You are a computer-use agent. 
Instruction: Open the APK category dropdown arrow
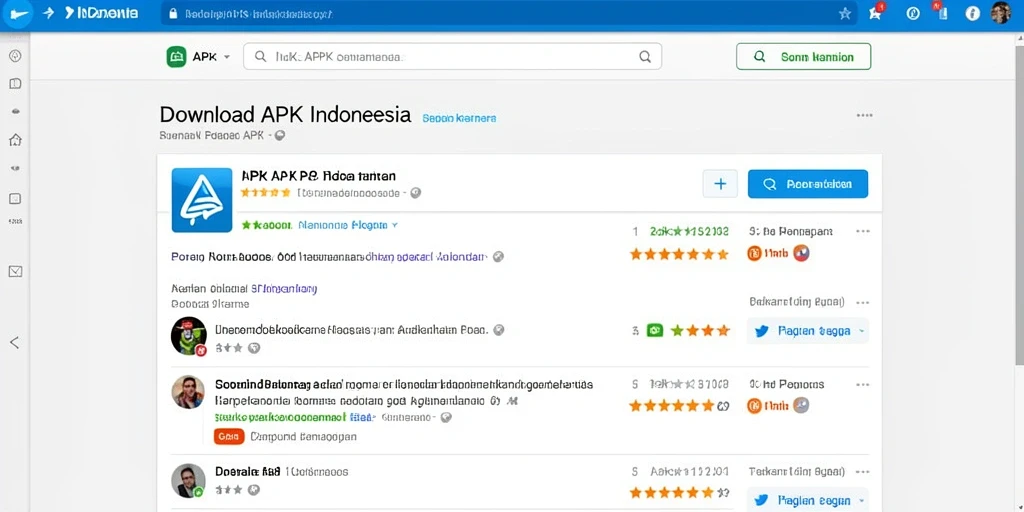tap(227, 57)
